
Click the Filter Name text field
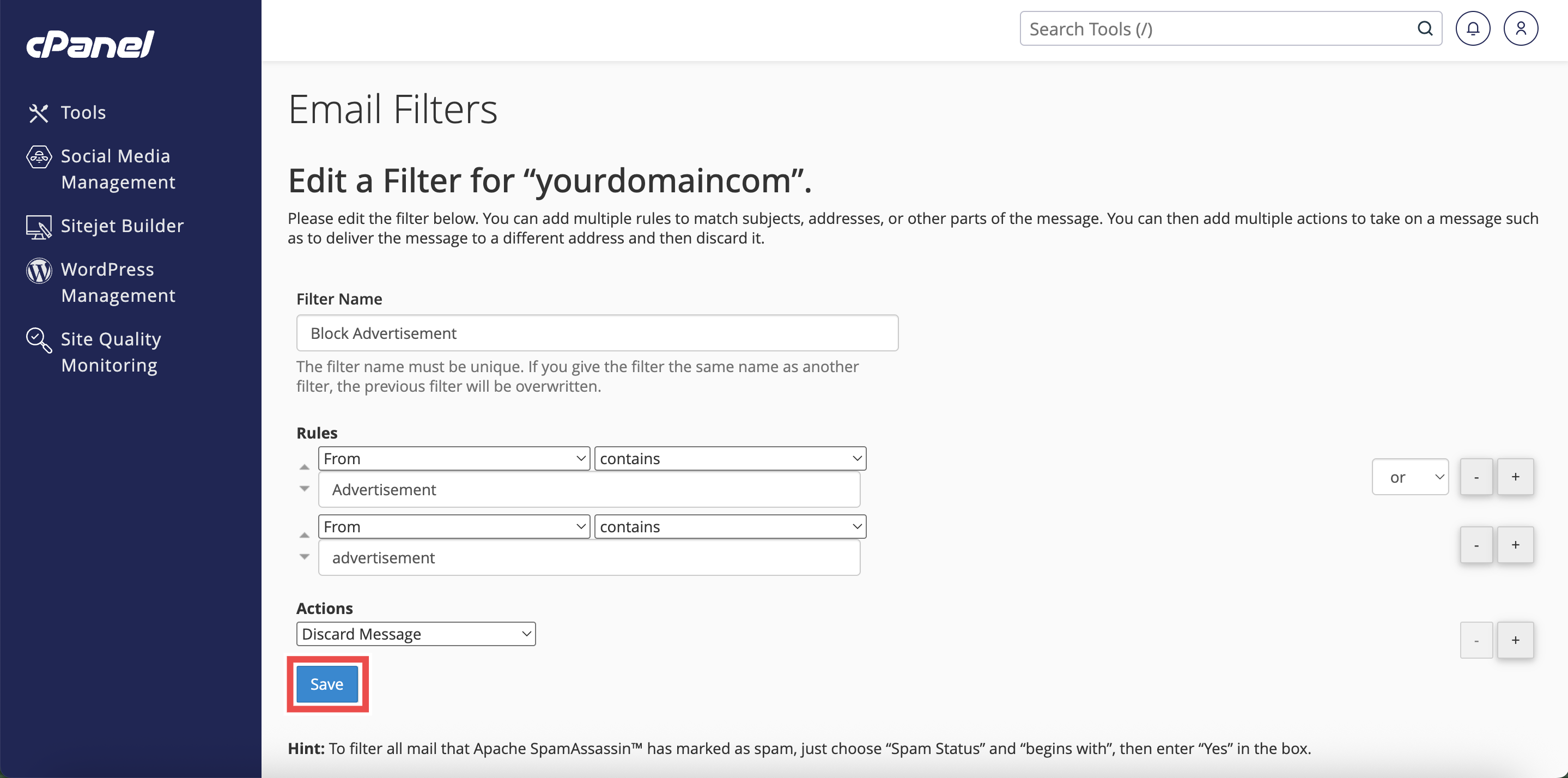pyautogui.click(x=597, y=333)
